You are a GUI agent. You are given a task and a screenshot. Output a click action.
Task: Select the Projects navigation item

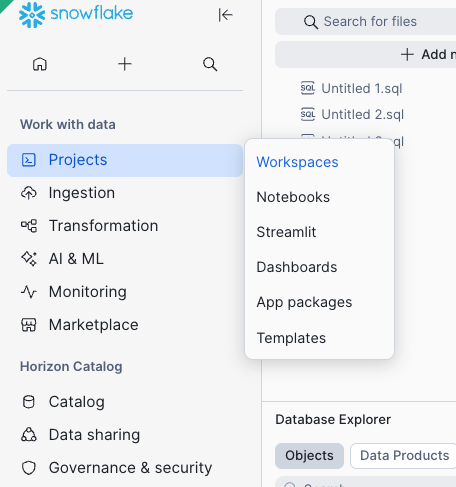[125, 160]
